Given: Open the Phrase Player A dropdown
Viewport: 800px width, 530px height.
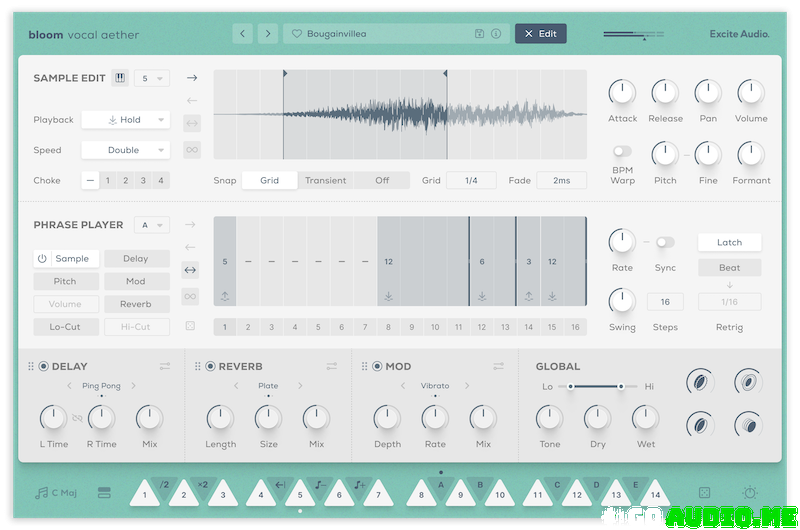Looking at the screenshot, I should (152, 225).
